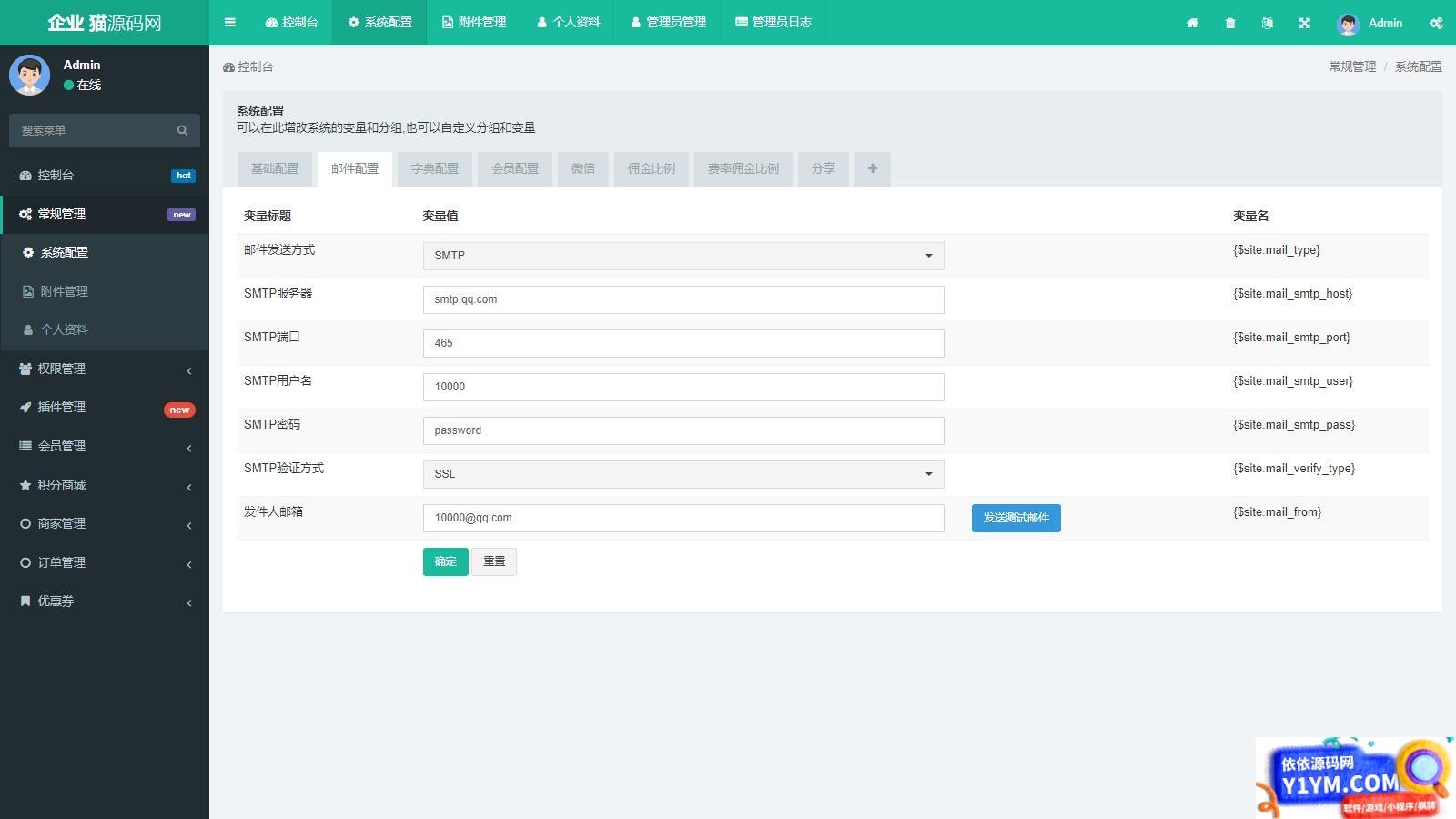This screenshot has width=1456, height=819.
Task: Open the gears settings icon at top right
Action: tap(1436, 23)
